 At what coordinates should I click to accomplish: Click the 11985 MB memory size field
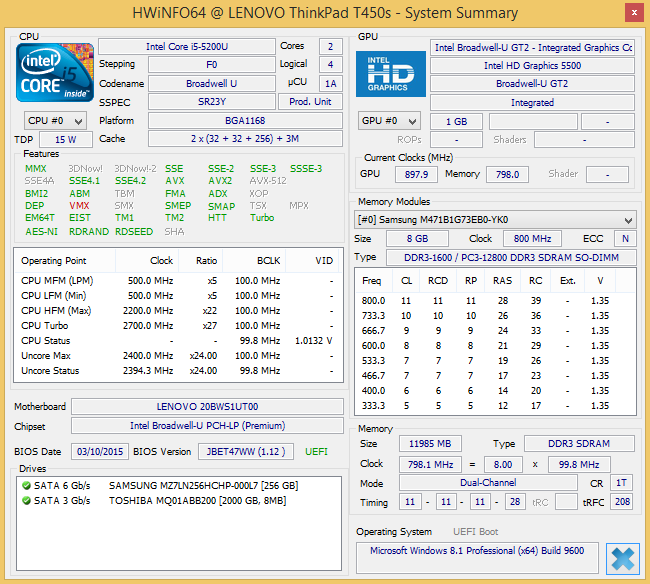(430, 444)
